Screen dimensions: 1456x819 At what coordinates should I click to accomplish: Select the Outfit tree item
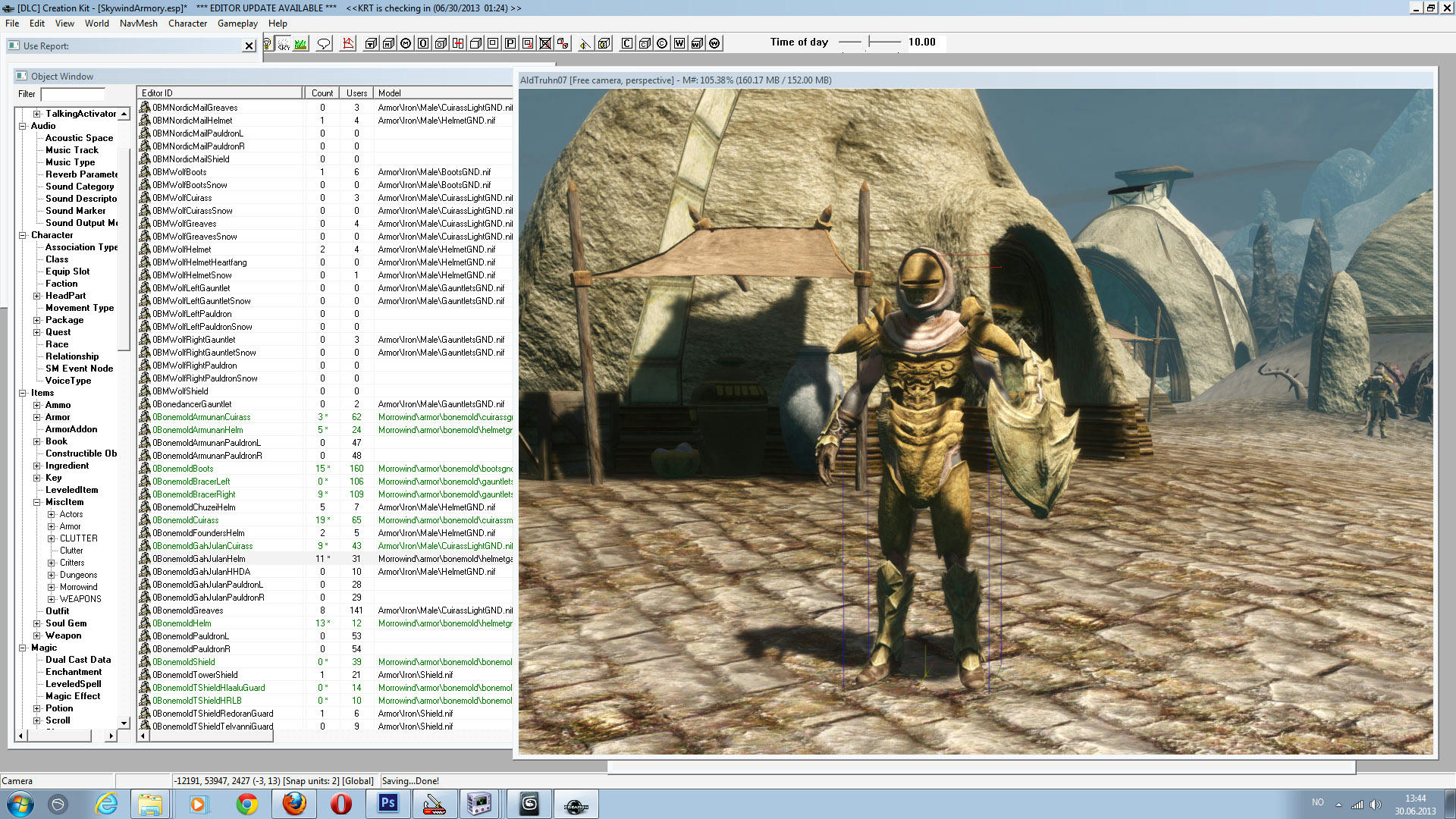tap(57, 611)
